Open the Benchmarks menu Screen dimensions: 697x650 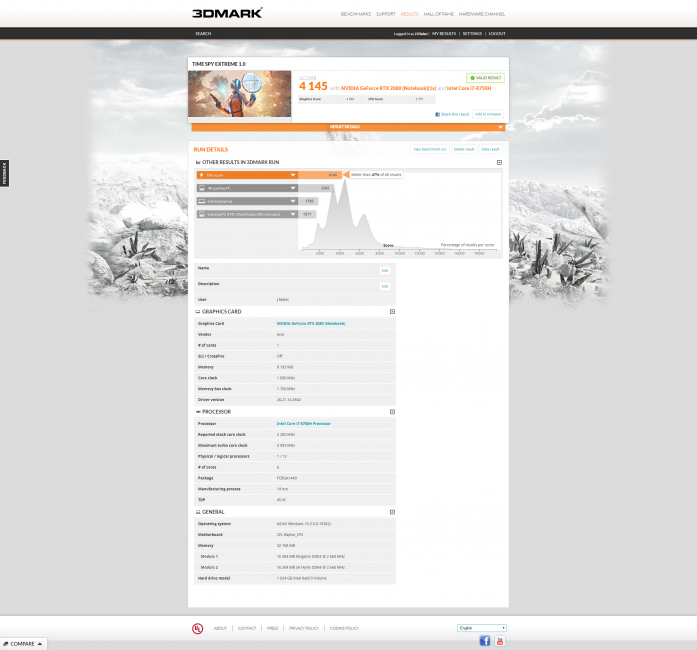[x=356, y=14]
